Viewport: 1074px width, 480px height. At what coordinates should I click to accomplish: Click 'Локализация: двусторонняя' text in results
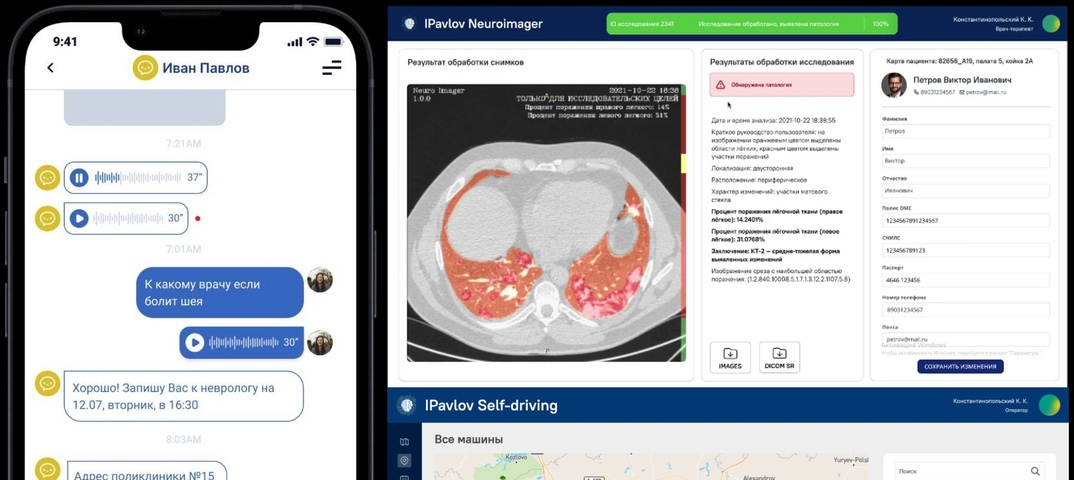point(752,167)
